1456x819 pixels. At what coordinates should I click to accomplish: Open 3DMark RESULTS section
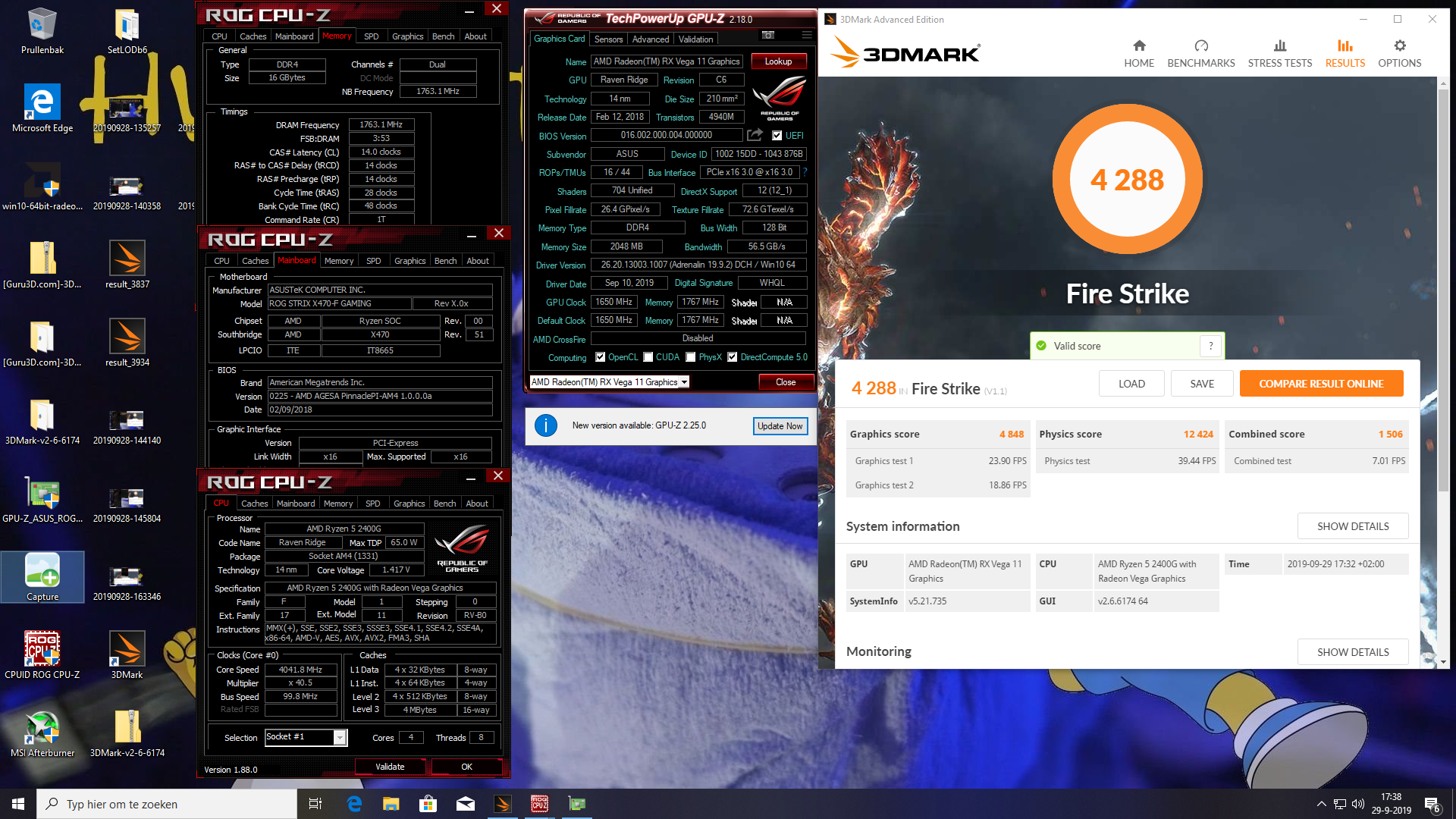pyautogui.click(x=1345, y=54)
